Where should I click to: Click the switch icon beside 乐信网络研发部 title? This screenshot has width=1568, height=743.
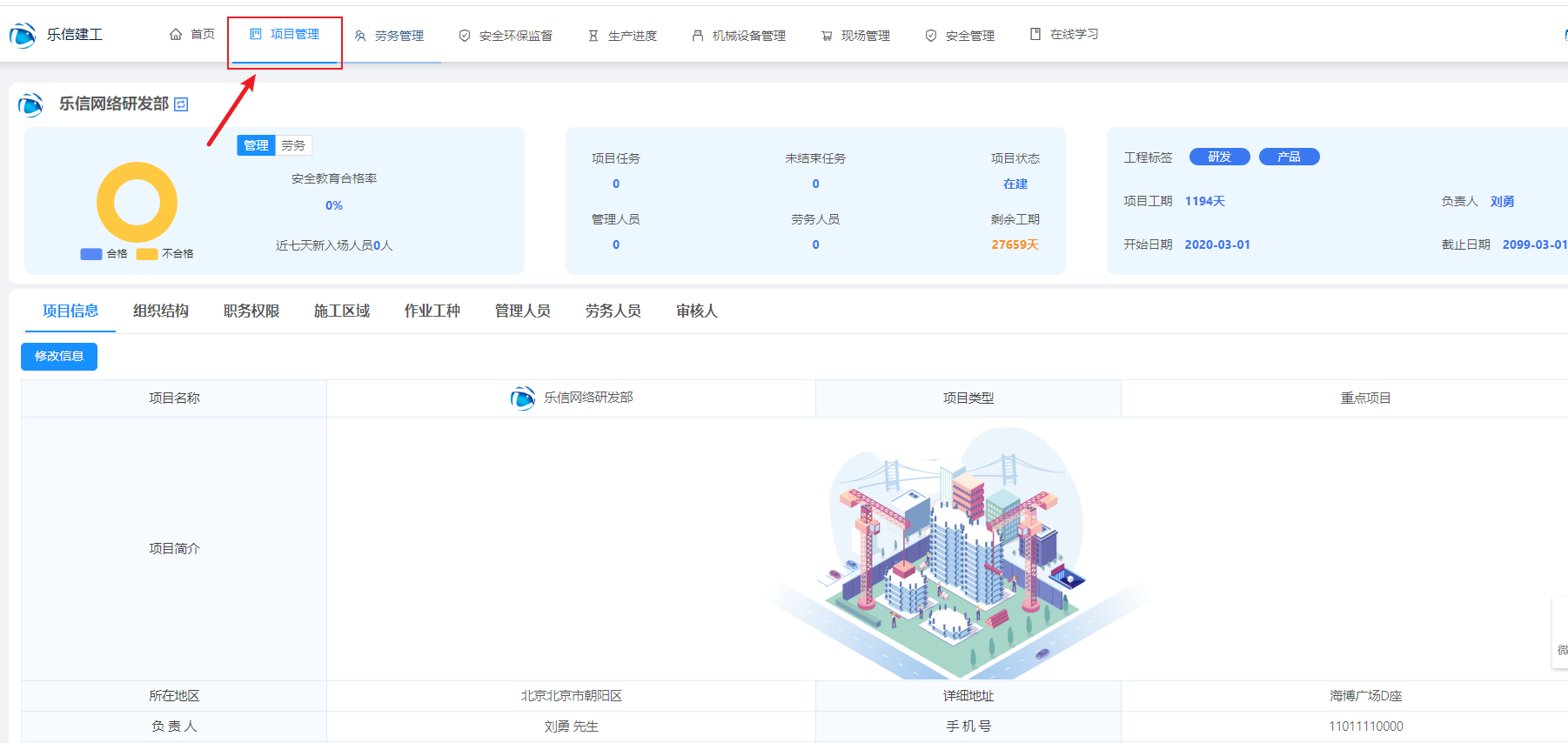pyautogui.click(x=181, y=104)
